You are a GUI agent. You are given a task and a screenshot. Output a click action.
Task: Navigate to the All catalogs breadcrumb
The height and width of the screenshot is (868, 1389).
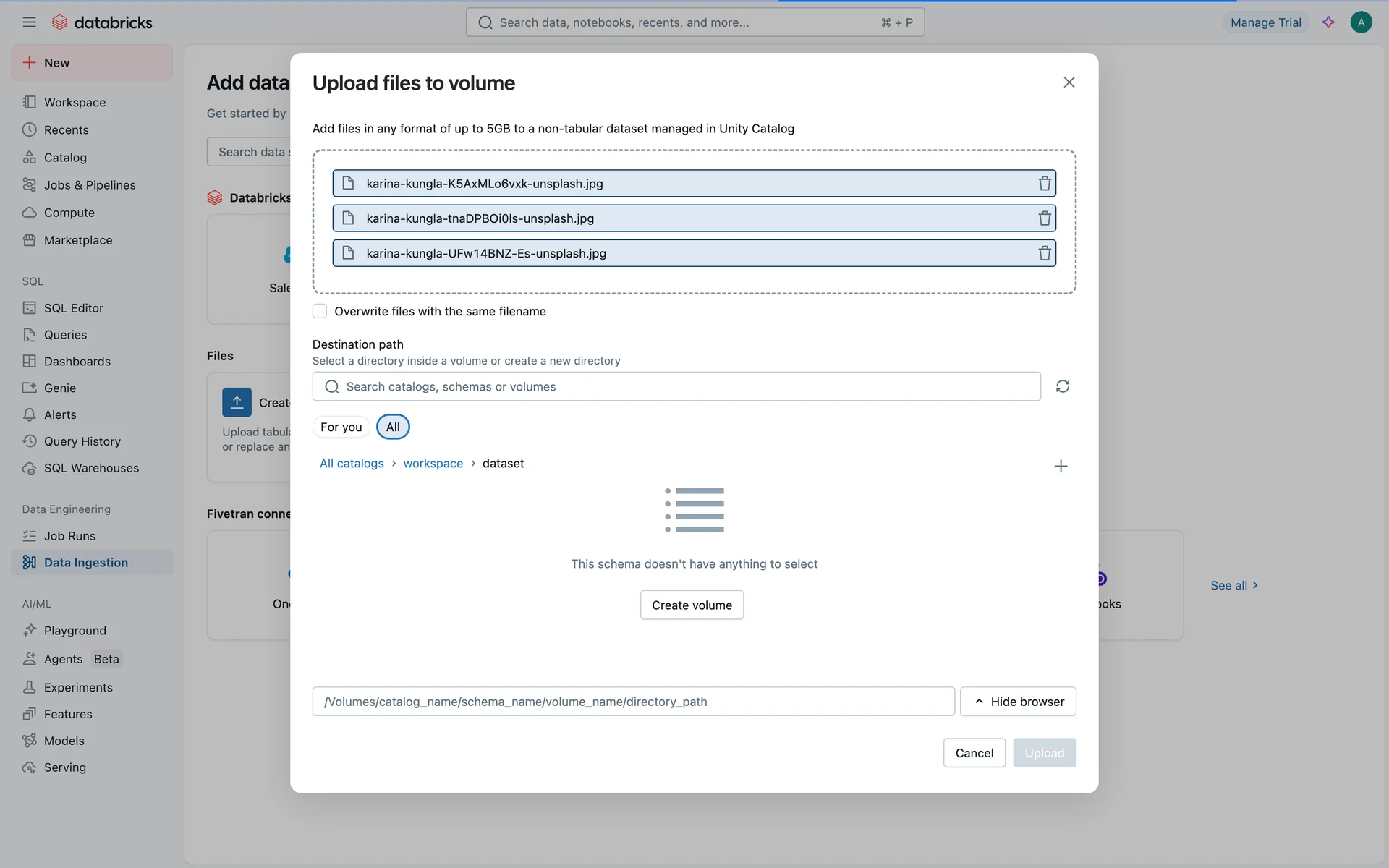coord(352,464)
